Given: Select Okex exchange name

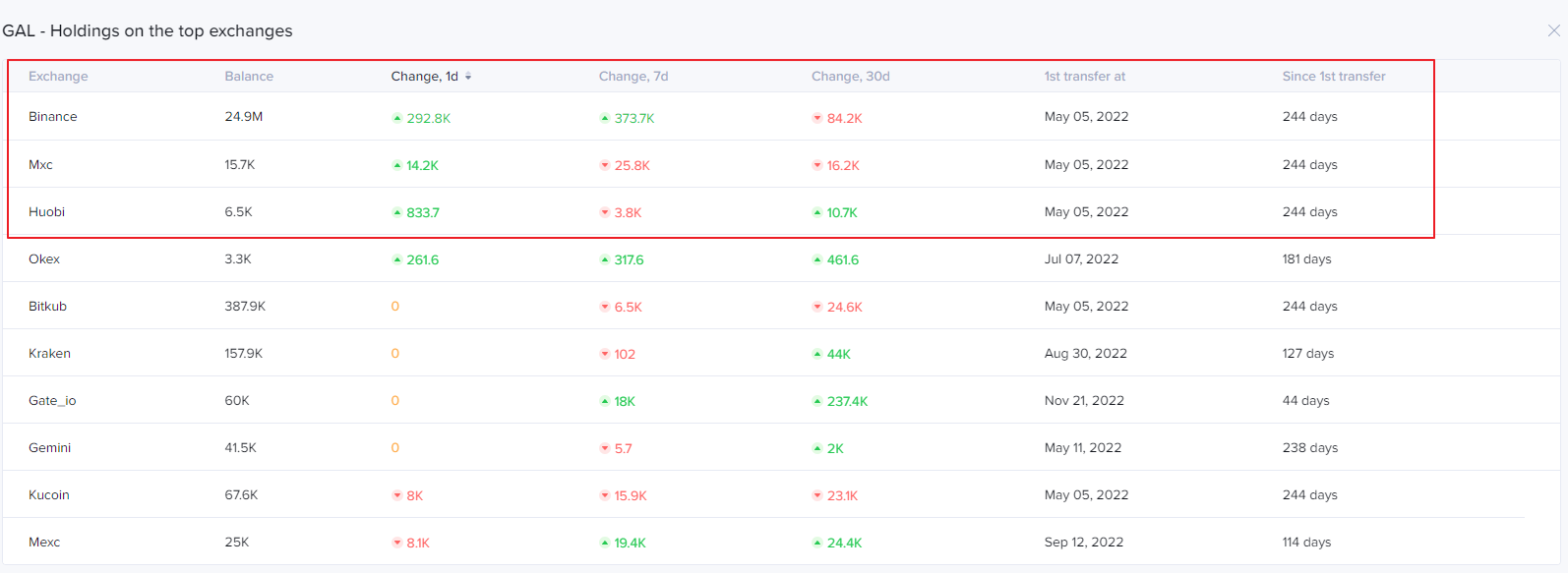Looking at the screenshot, I should coord(44,258).
